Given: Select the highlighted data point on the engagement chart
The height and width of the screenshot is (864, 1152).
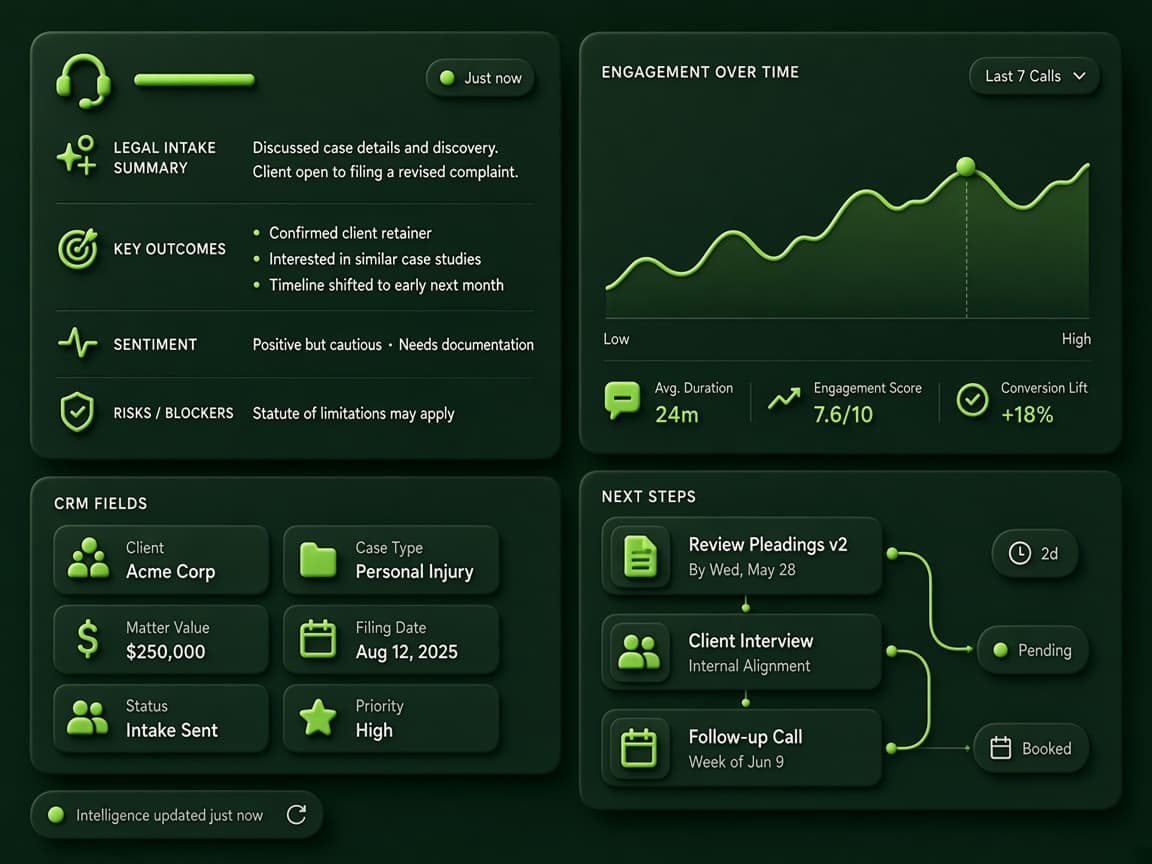Looking at the screenshot, I should pos(966,167).
